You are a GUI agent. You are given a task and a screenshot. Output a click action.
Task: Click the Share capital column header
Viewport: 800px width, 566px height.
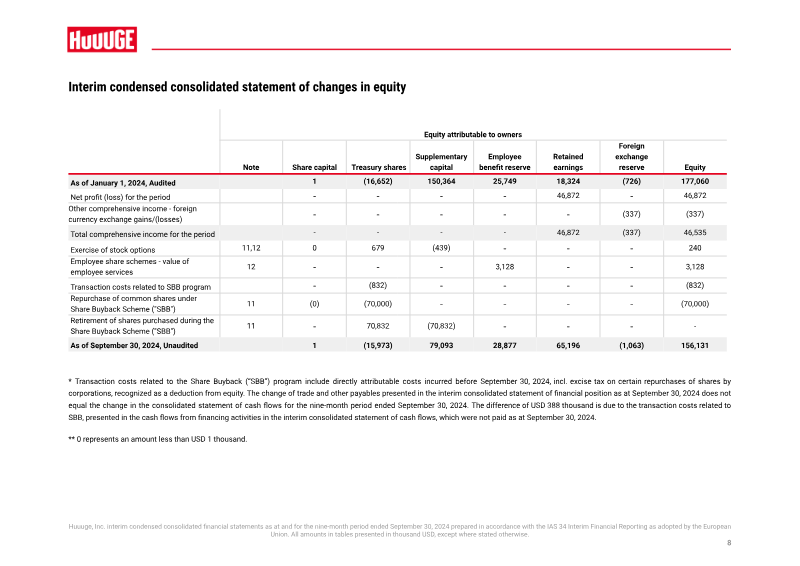pos(314,167)
